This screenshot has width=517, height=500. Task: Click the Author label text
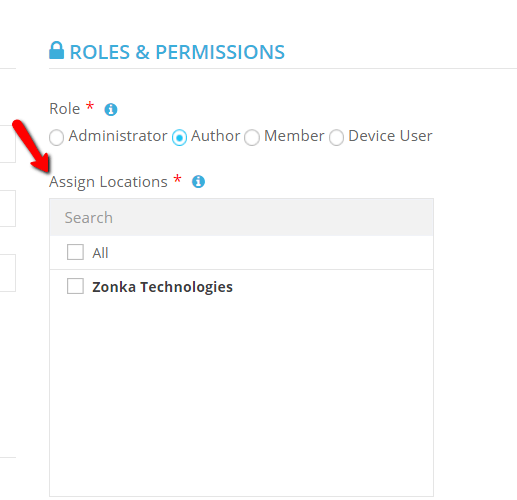click(215, 136)
